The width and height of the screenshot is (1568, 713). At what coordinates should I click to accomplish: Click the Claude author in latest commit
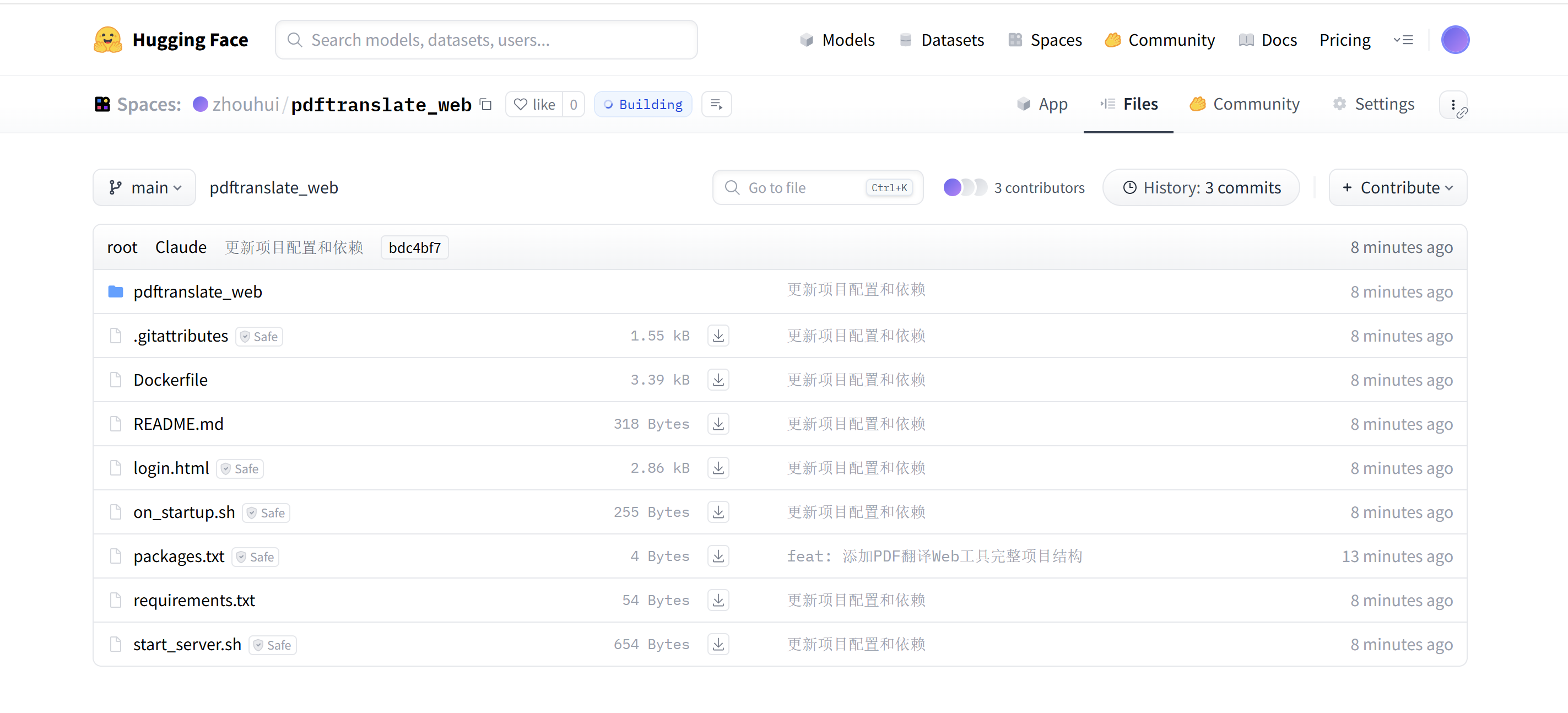coord(181,247)
